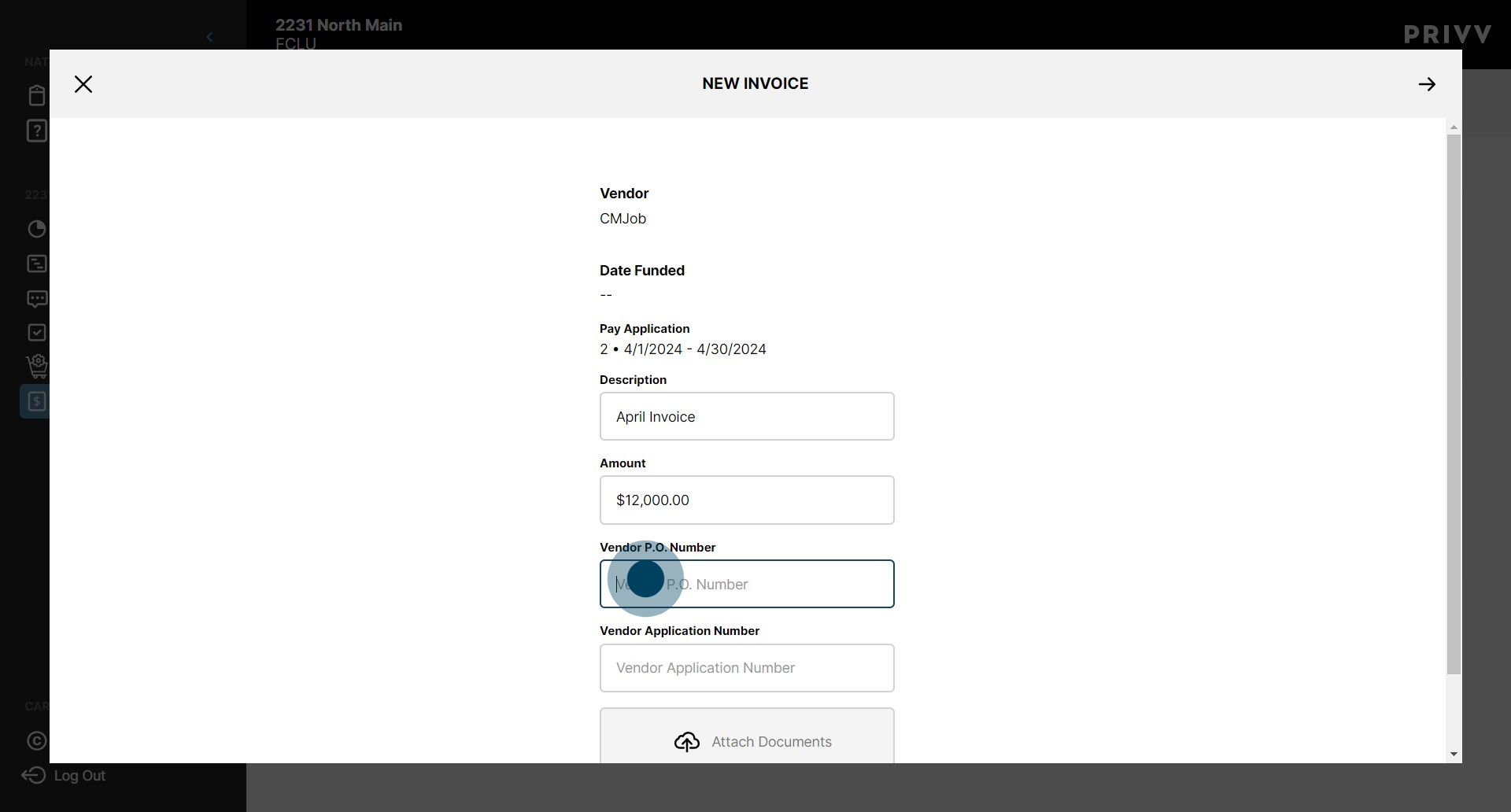
Task: Click the Log Out arrow icon
Action: [34, 775]
